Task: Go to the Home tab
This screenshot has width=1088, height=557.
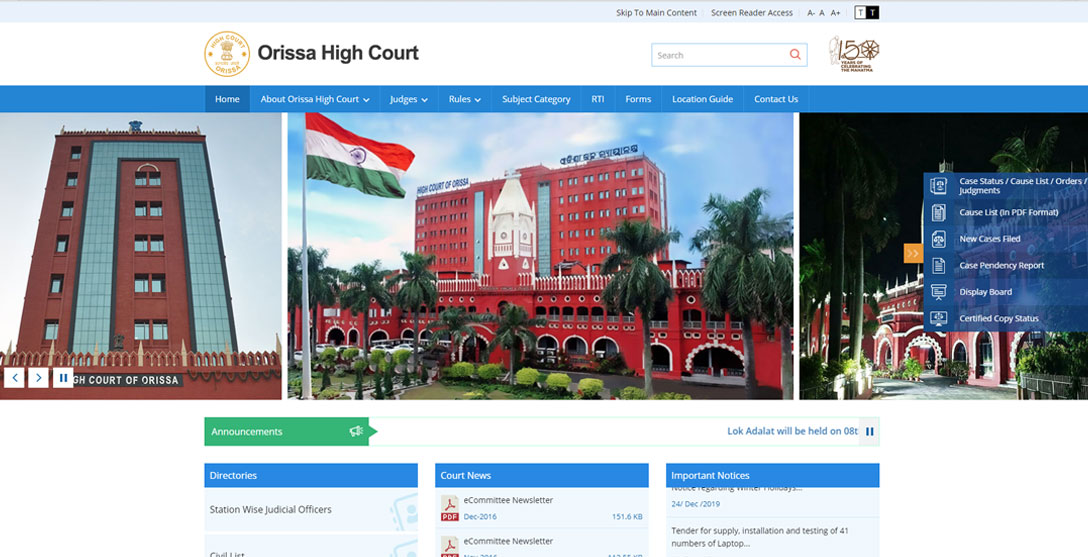Action: click(227, 99)
